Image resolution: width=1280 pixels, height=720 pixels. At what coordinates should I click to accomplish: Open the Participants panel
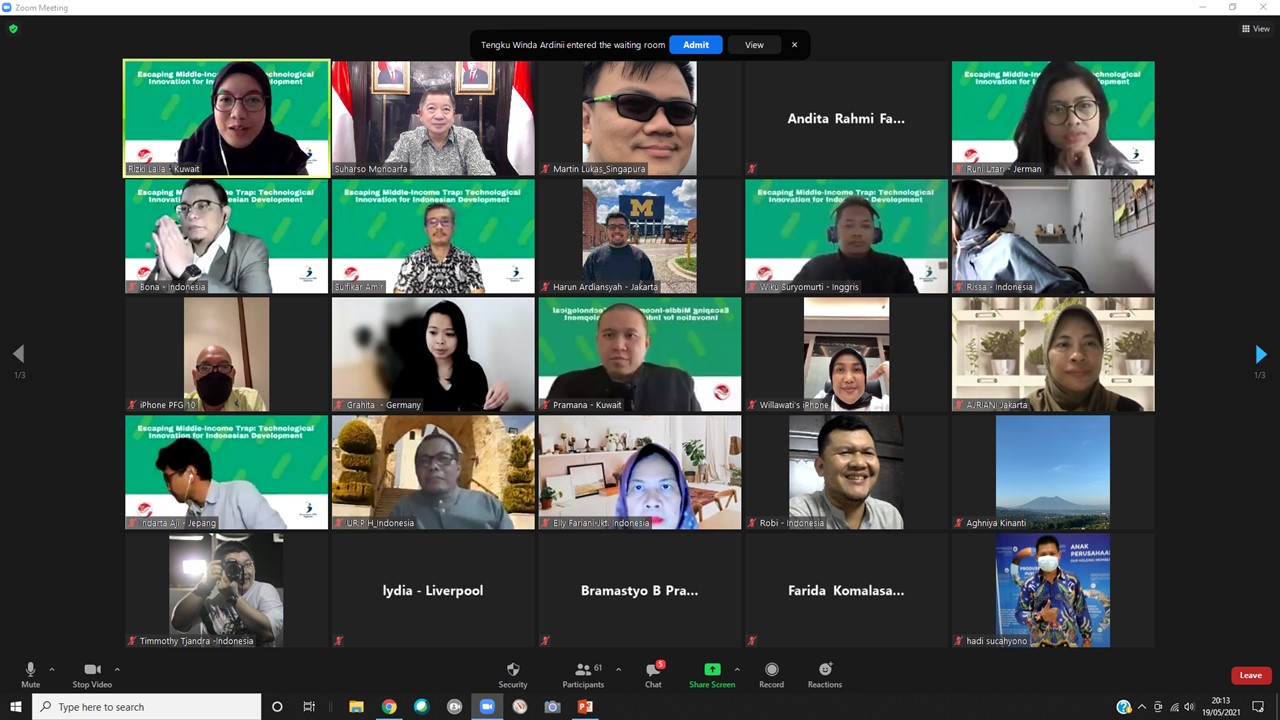pos(582,674)
